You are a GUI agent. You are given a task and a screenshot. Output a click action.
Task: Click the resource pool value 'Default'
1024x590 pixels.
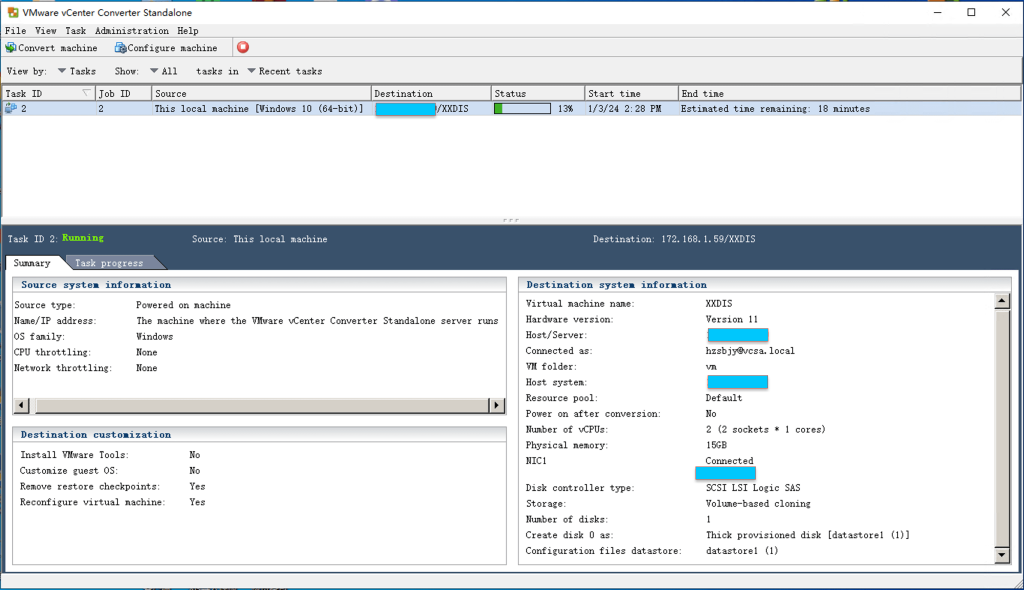coord(724,398)
